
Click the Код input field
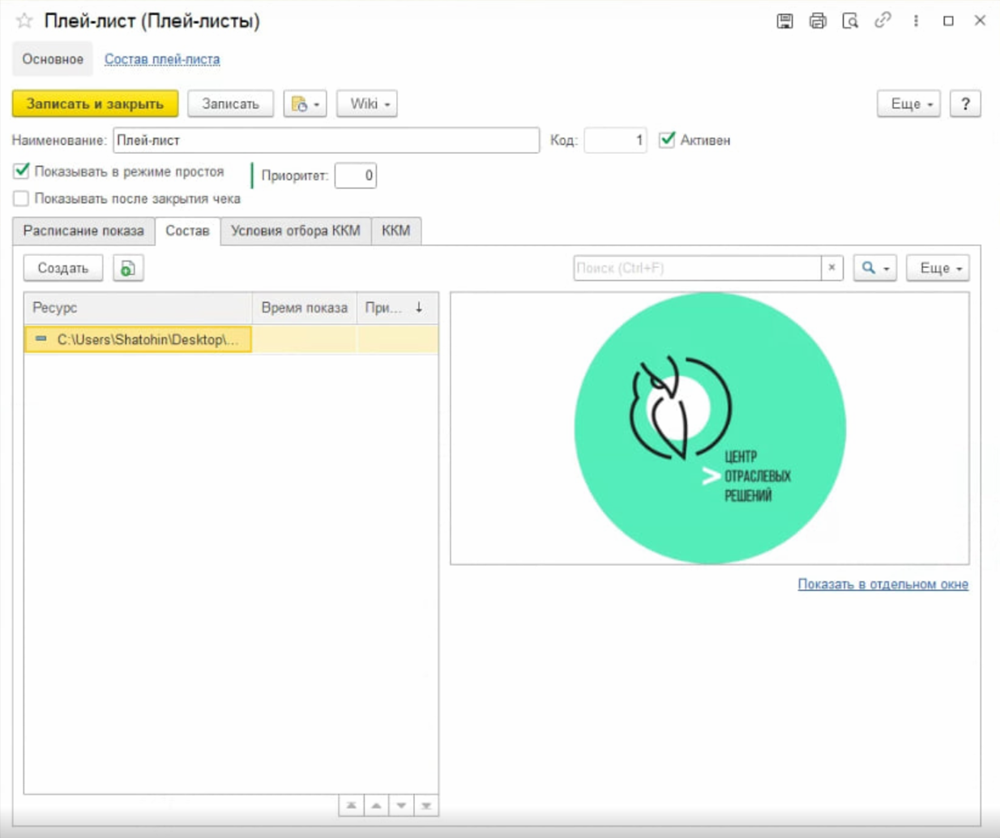(x=615, y=140)
